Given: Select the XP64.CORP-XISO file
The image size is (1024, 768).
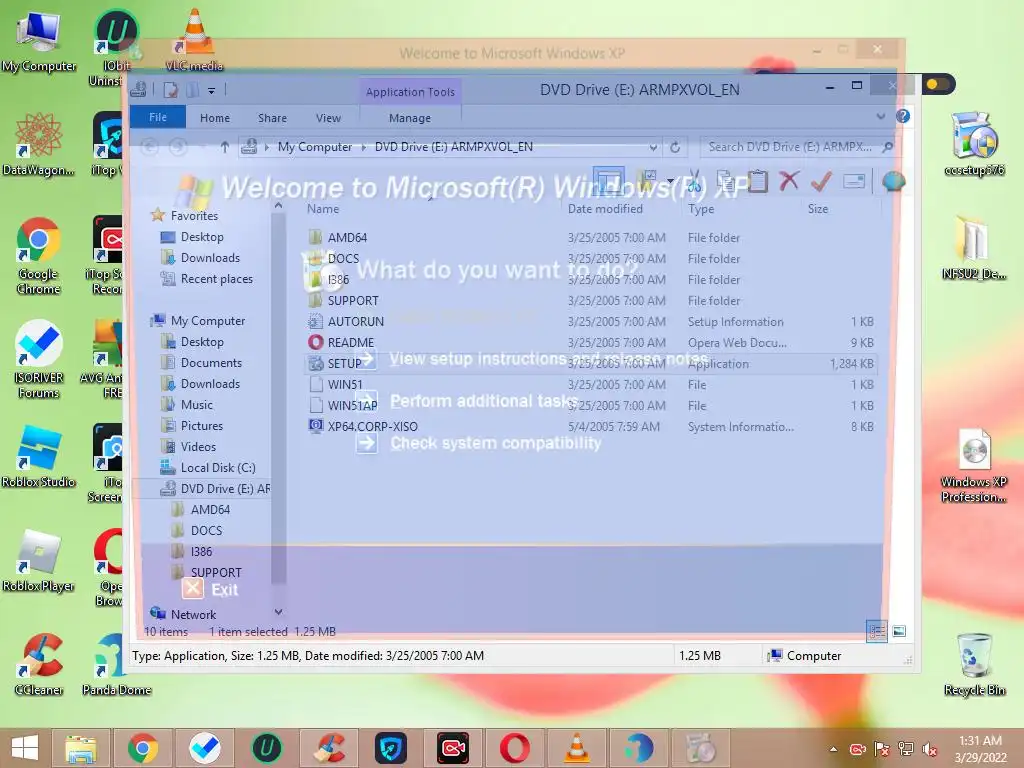Looking at the screenshot, I should click(372, 426).
